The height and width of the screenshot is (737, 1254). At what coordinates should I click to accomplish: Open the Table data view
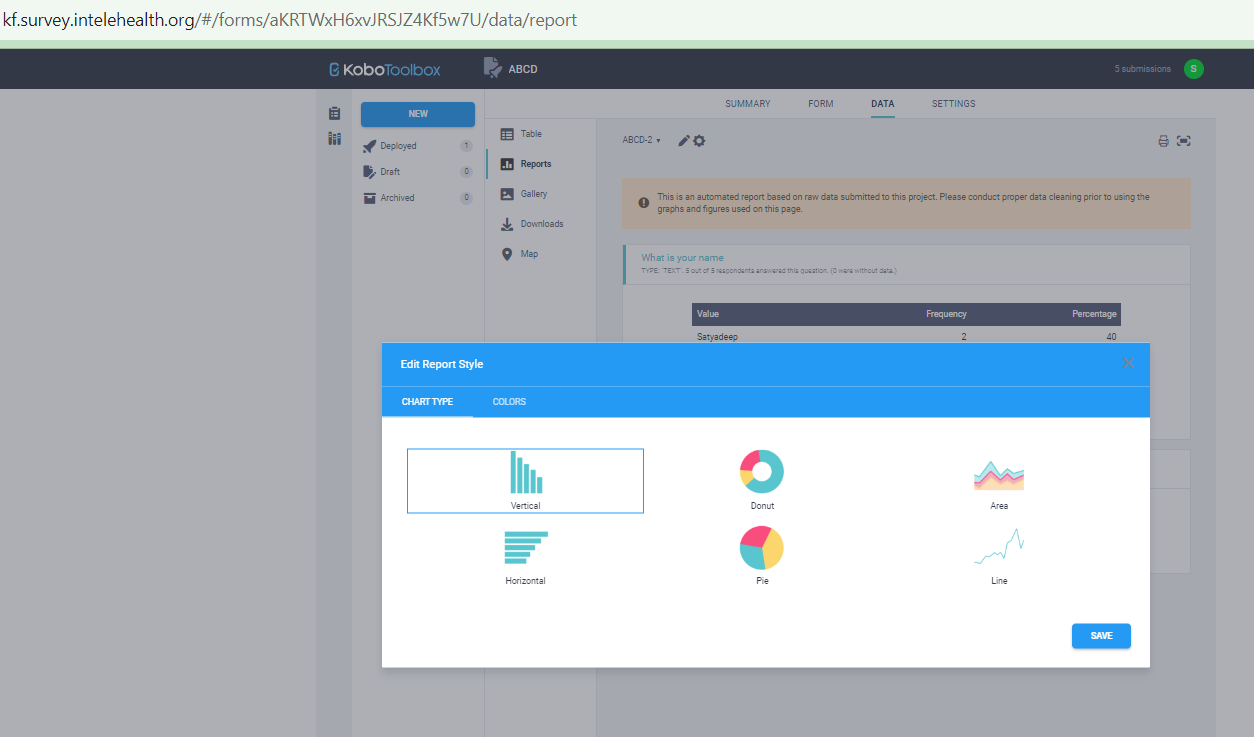coord(530,134)
